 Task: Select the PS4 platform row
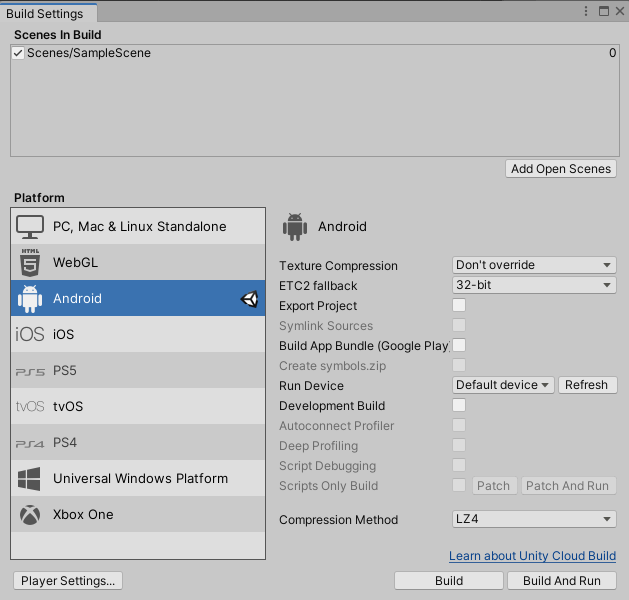pyautogui.click(x=138, y=442)
